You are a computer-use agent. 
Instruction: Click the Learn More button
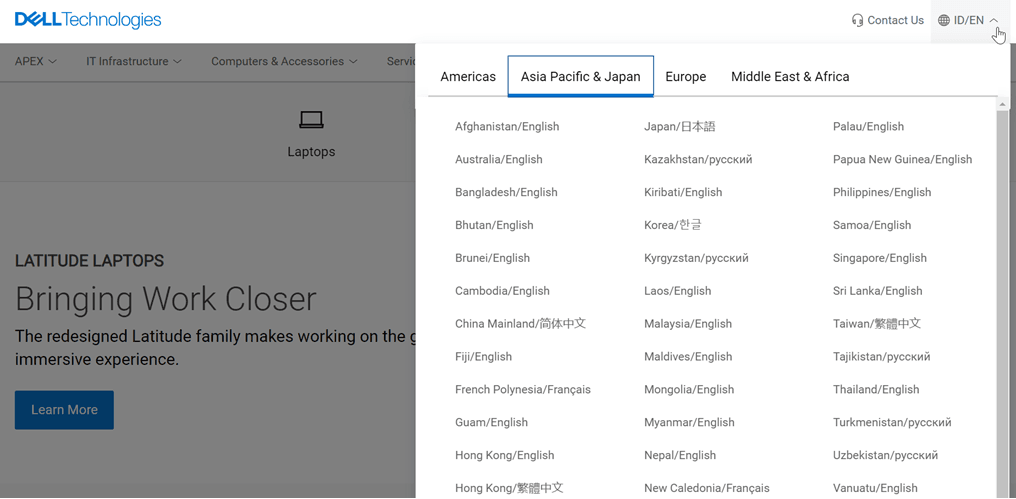click(64, 410)
